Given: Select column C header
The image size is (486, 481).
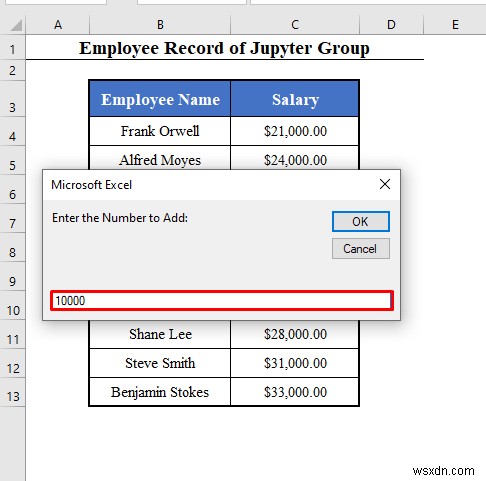Looking at the screenshot, I should 295,25.
